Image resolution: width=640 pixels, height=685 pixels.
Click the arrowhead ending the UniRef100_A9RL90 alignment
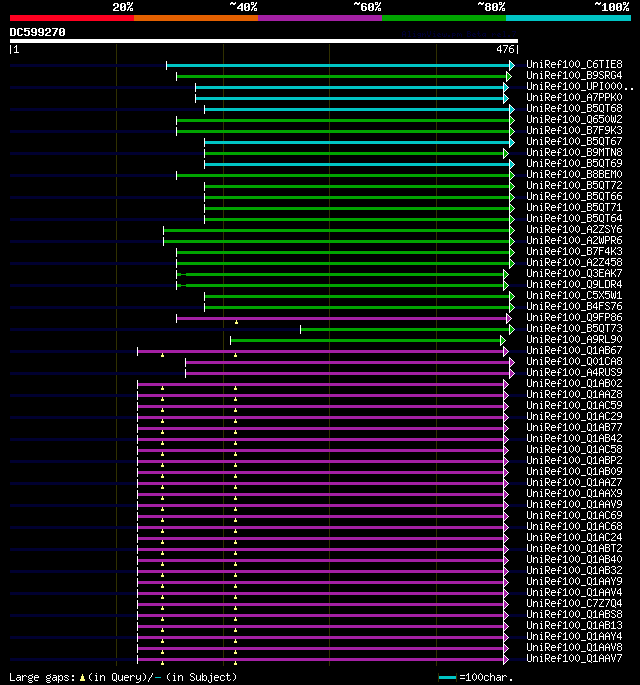pos(503,340)
